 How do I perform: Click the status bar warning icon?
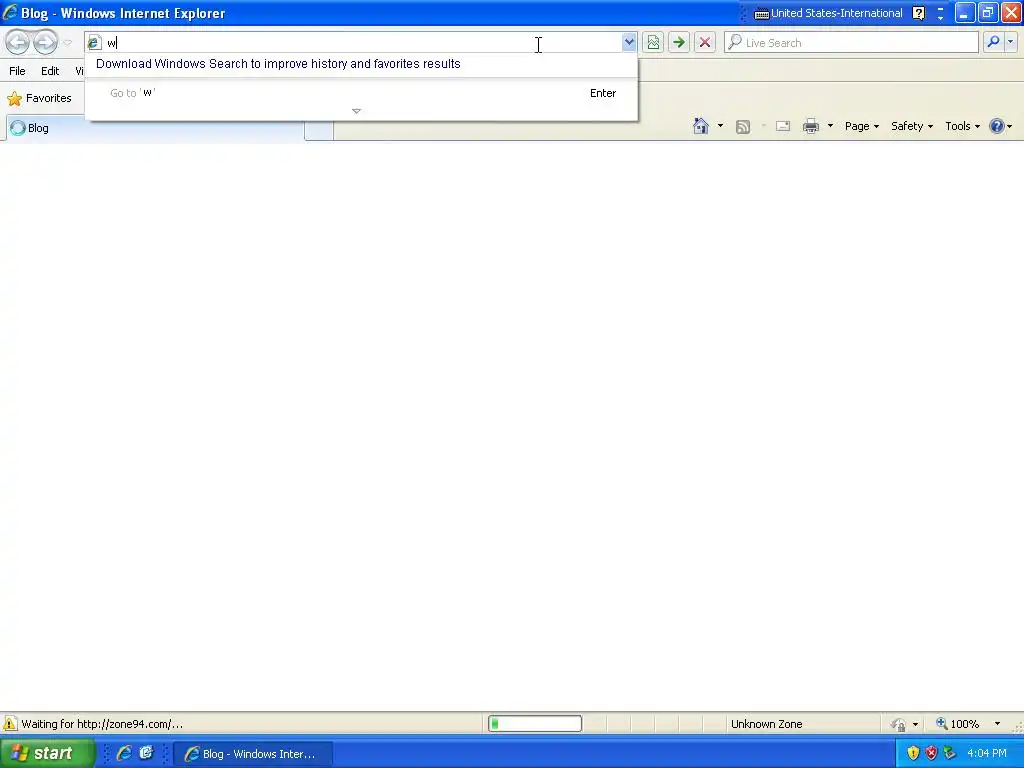click(x=10, y=724)
